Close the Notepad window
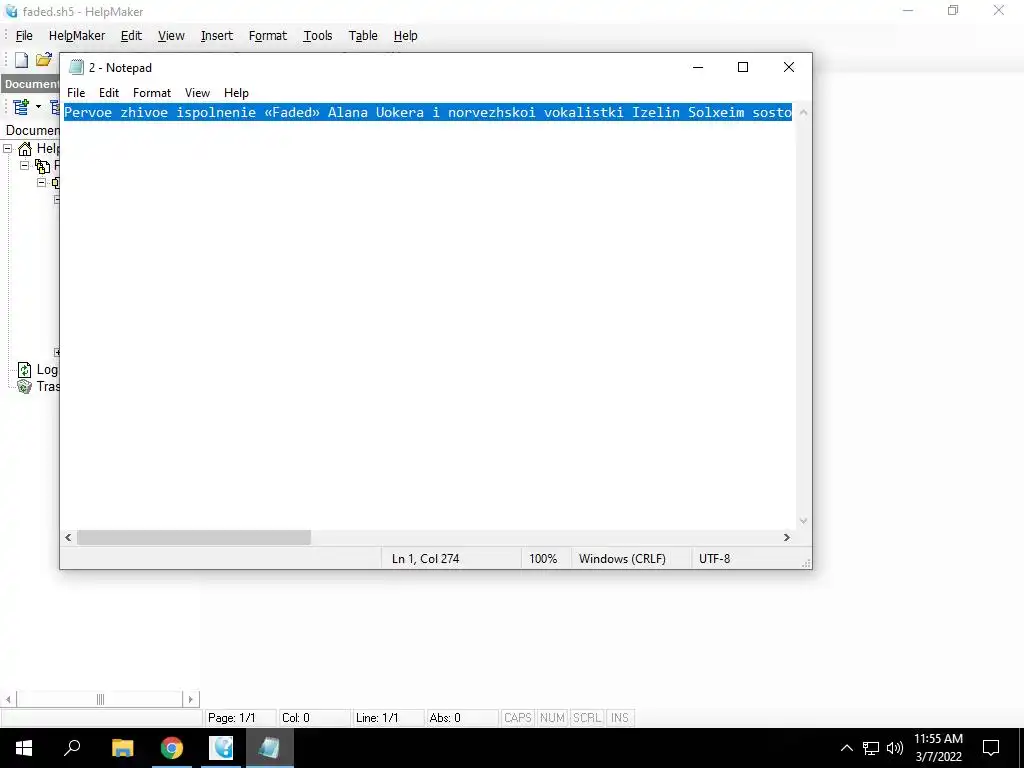 tap(789, 67)
